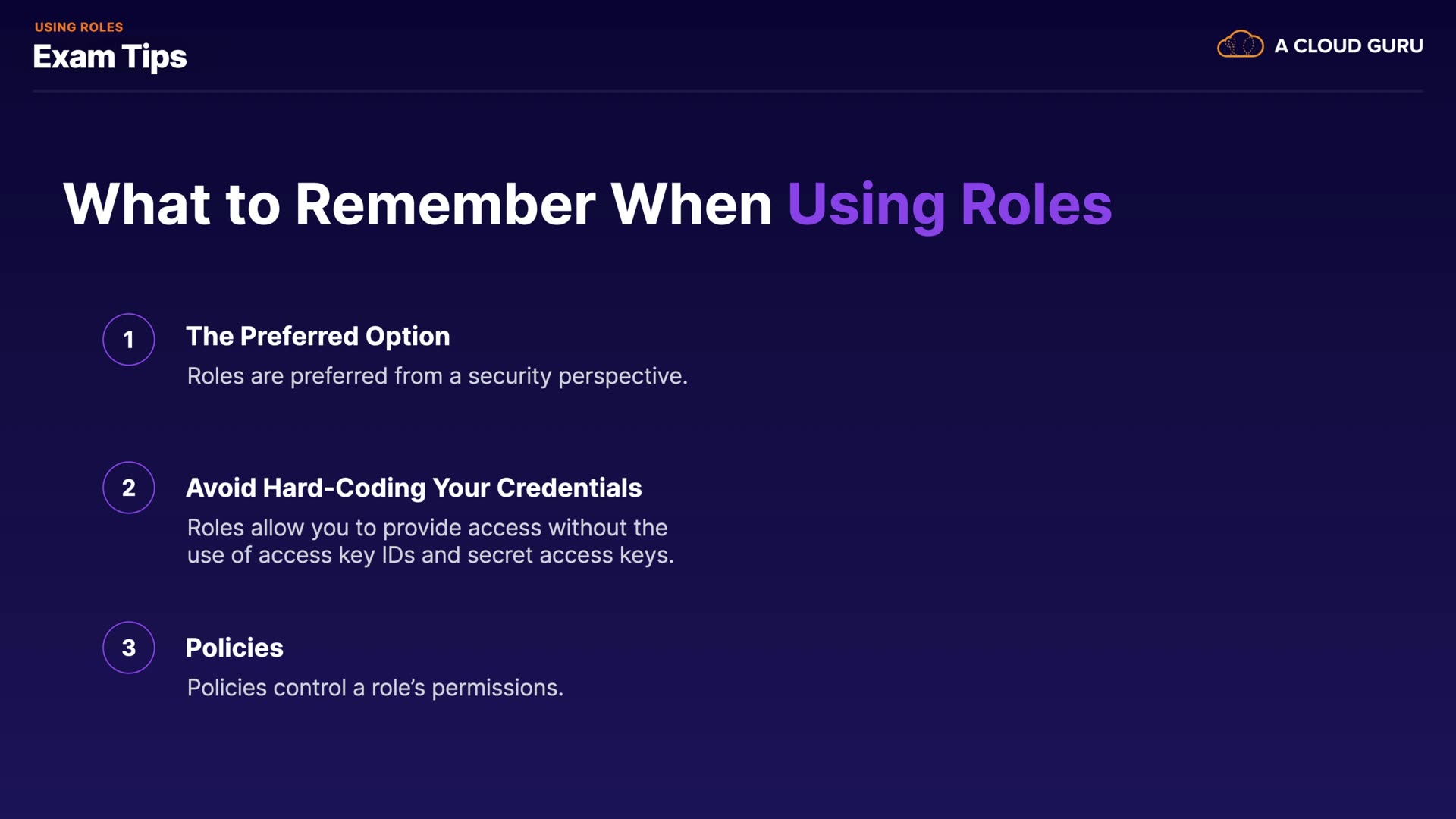Select the number 2 circle icon
This screenshot has height=819, width=1456.
click(x=129, y=488)
